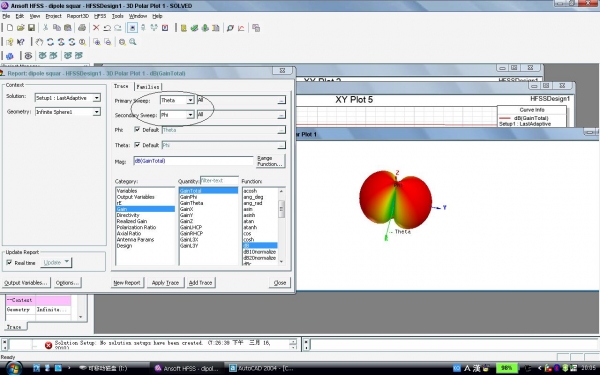Click the Undo arrow toolbar icon
The width and height of the screenshot is (600, 375).
107,28
